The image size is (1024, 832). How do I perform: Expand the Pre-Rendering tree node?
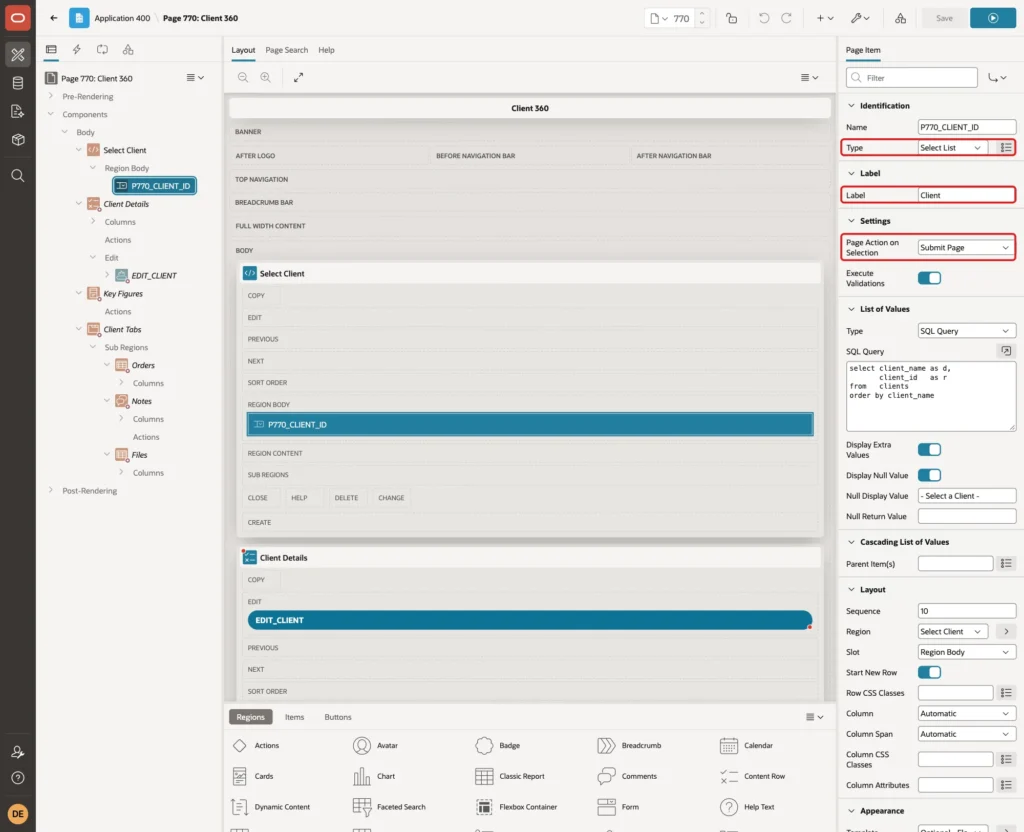pyautogui.click(x=51, y=96)
